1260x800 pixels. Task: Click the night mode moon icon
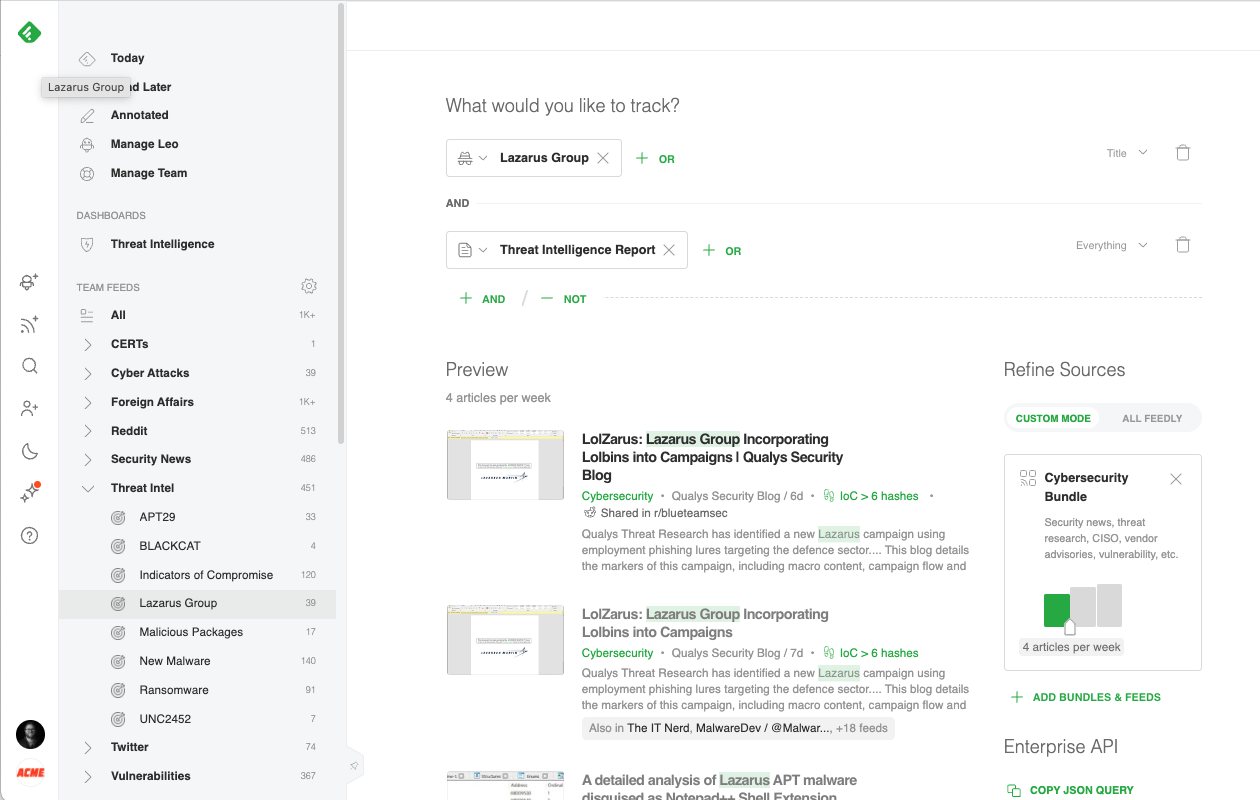pos(29,451)
